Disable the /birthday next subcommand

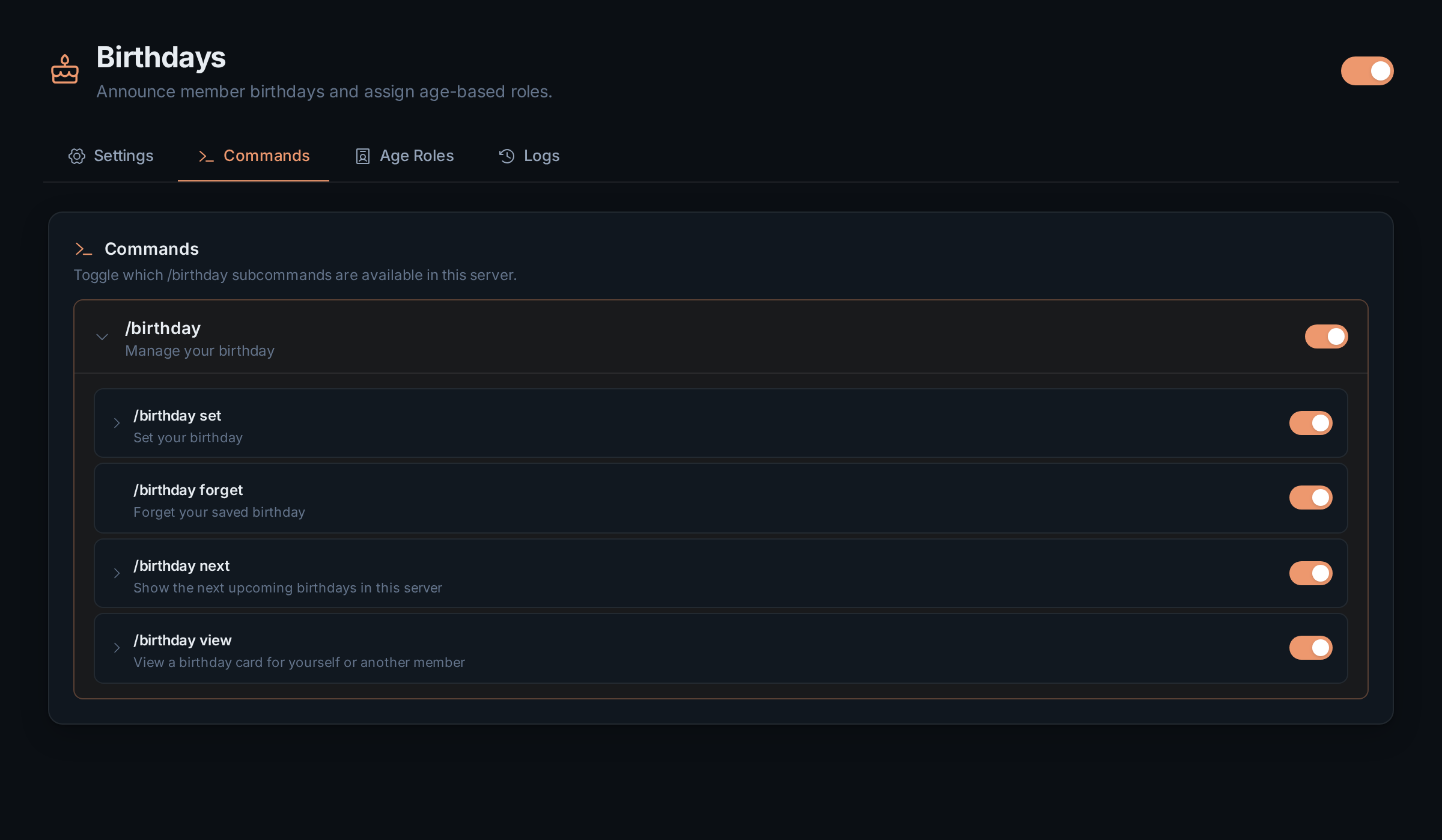(1310, 573)
